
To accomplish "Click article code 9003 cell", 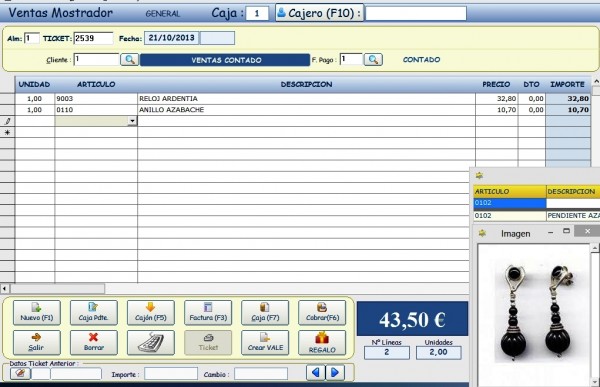I will point(96,99).
